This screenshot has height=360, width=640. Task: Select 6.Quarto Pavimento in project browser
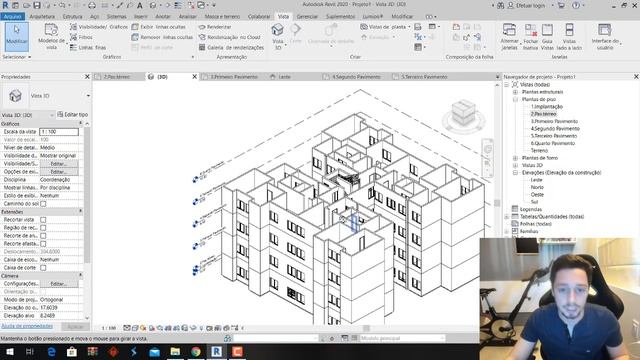coord(553,143)
